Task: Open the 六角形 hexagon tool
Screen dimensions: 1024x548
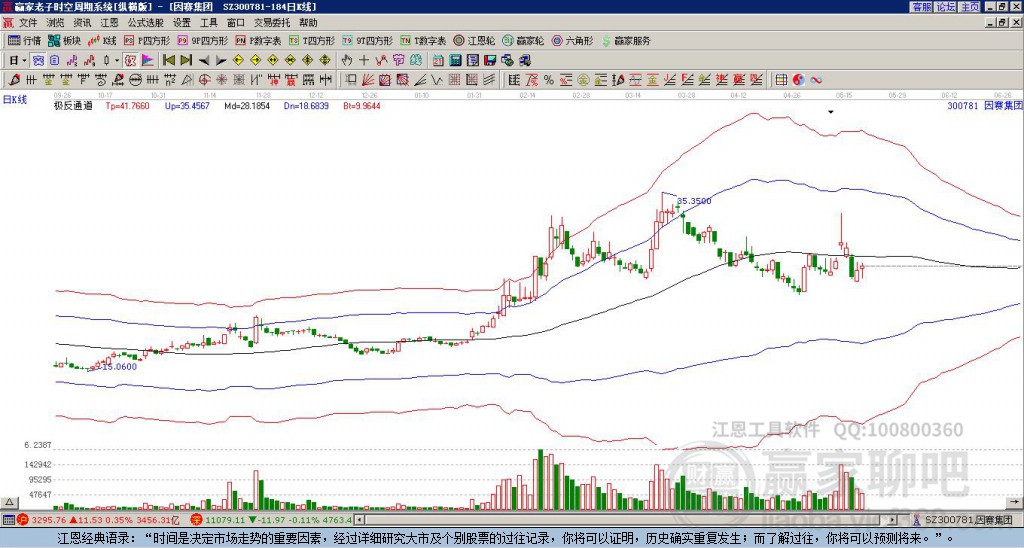Action: tap(573, 40)
